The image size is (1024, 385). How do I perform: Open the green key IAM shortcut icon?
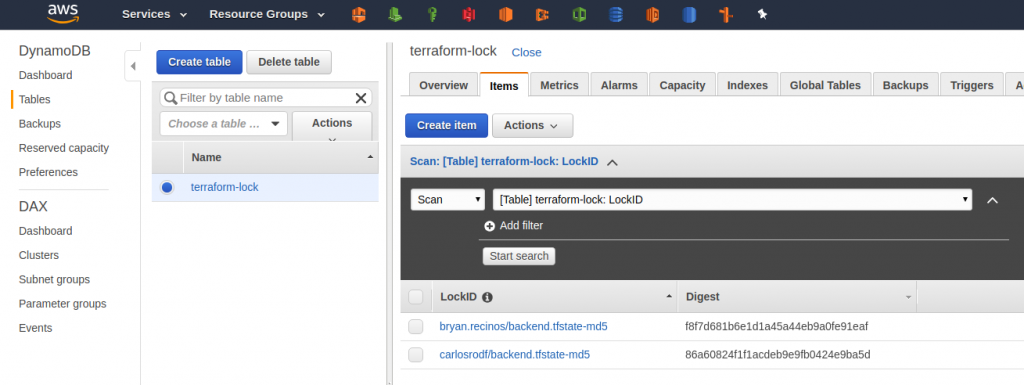[432, 14]
